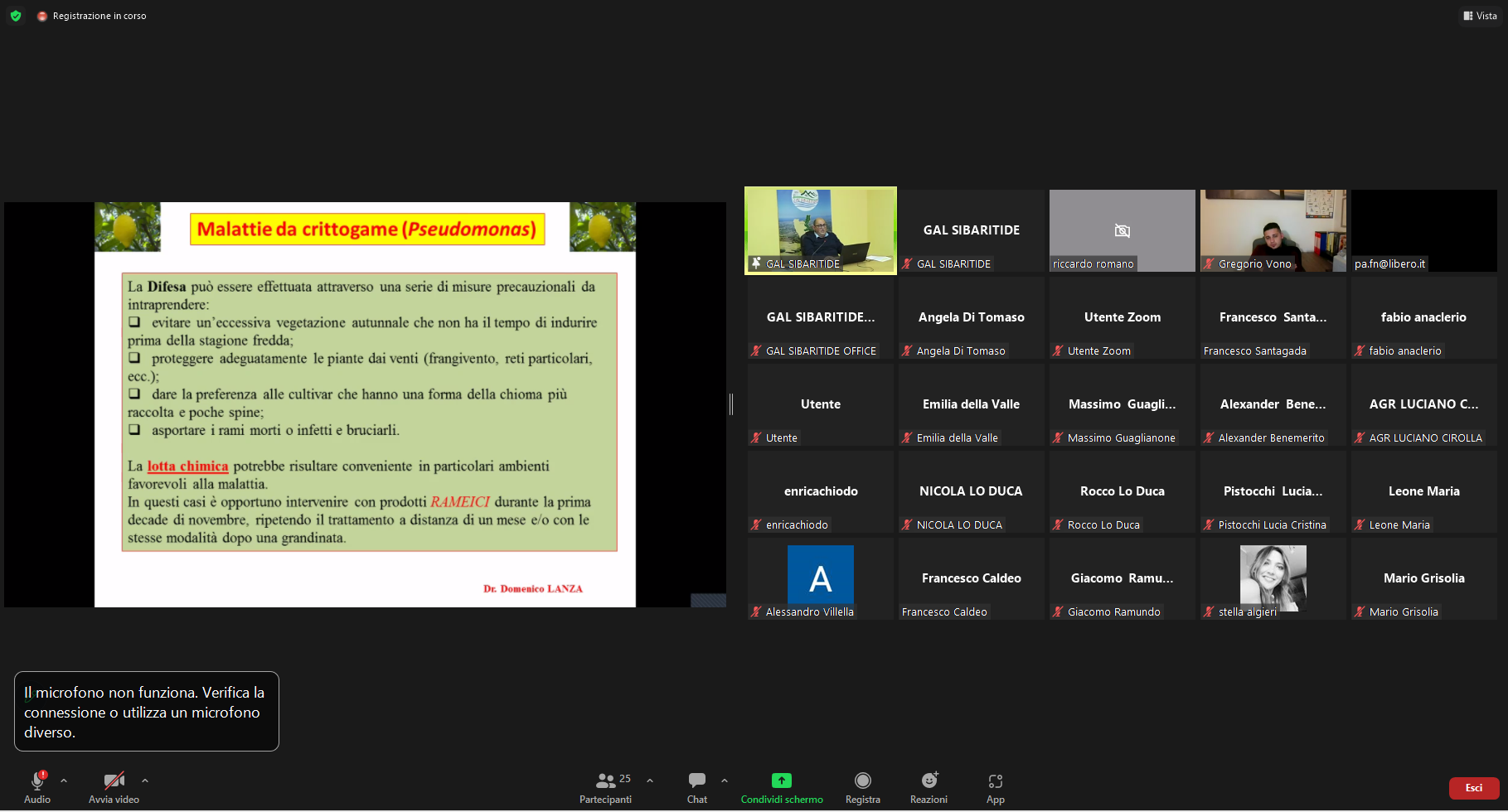Viewport: 1508px width, 812px height.
Task: Click enricachiodo muted mic icon
Action: click(756, 524)
